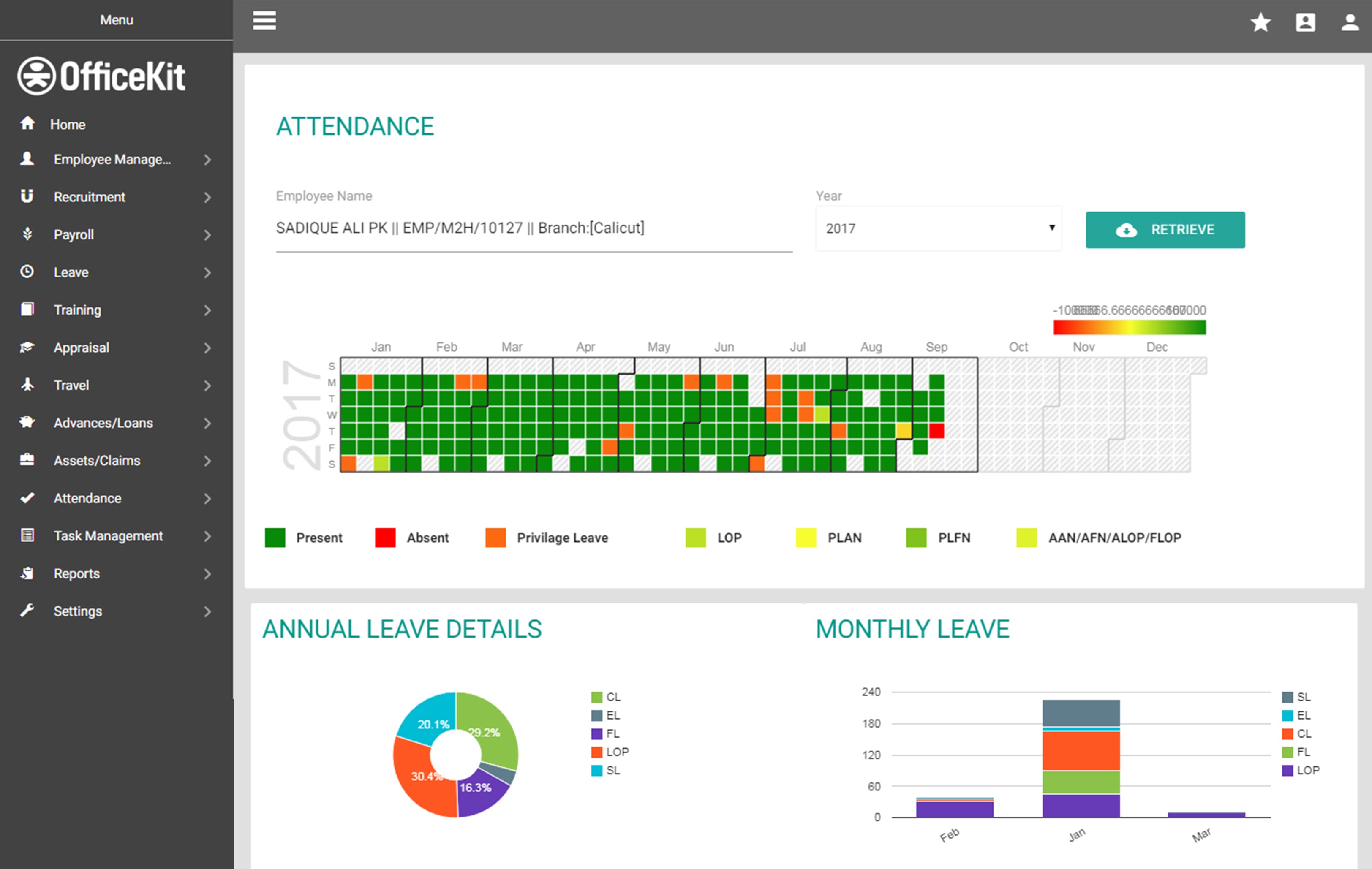Screen dimensions: 1372x869
Task: Expand the Leave submenu arrow
Action: click(x=207, y=273)
